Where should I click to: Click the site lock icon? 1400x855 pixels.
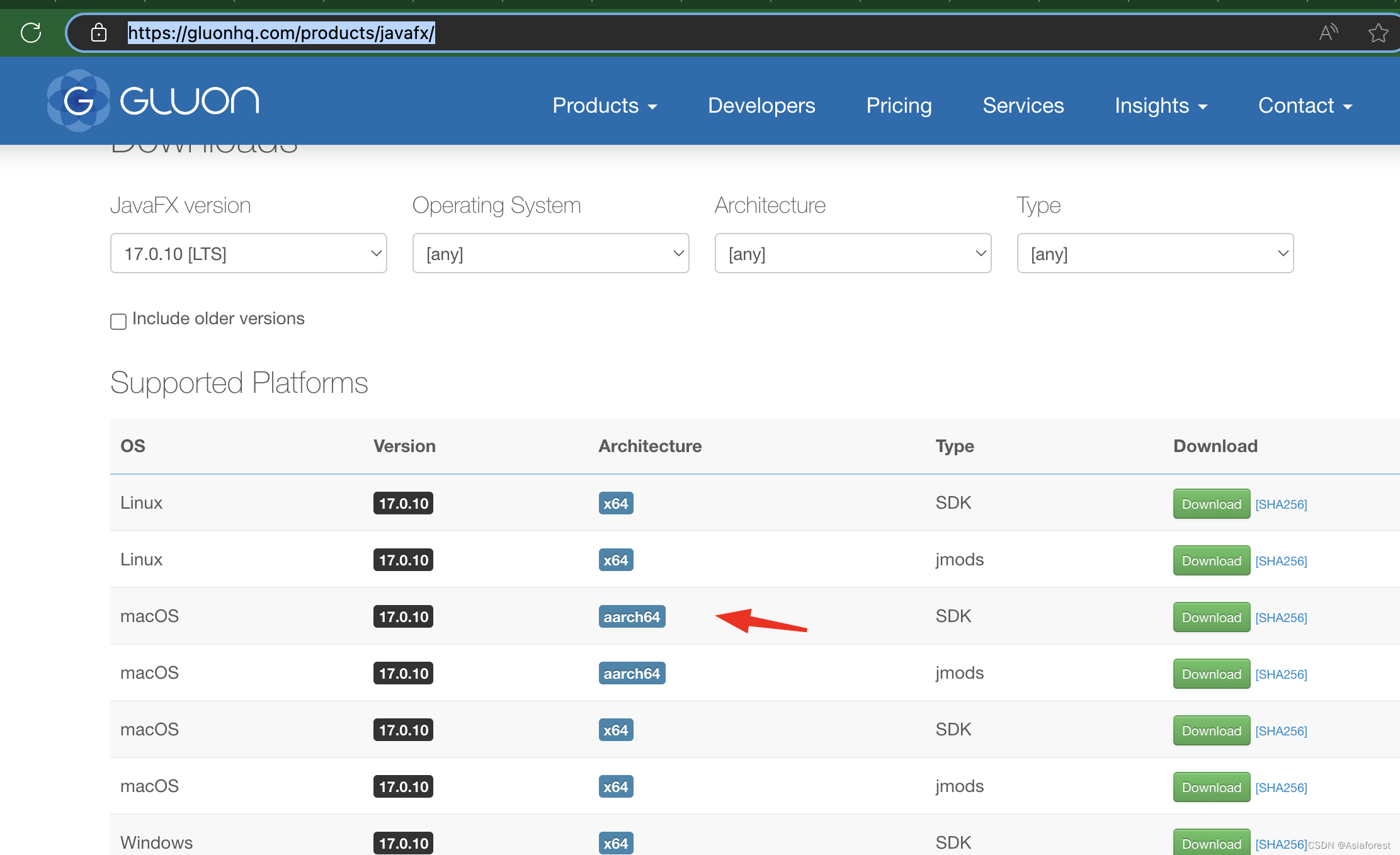[x=99, y=33]
